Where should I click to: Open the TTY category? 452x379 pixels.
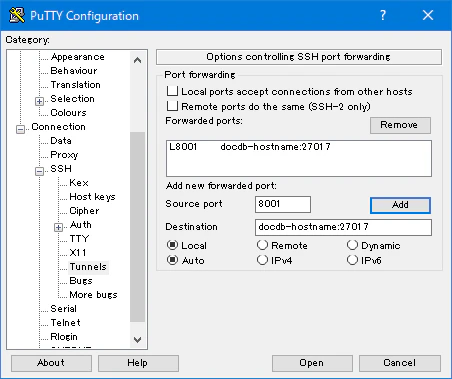(79, 239)
